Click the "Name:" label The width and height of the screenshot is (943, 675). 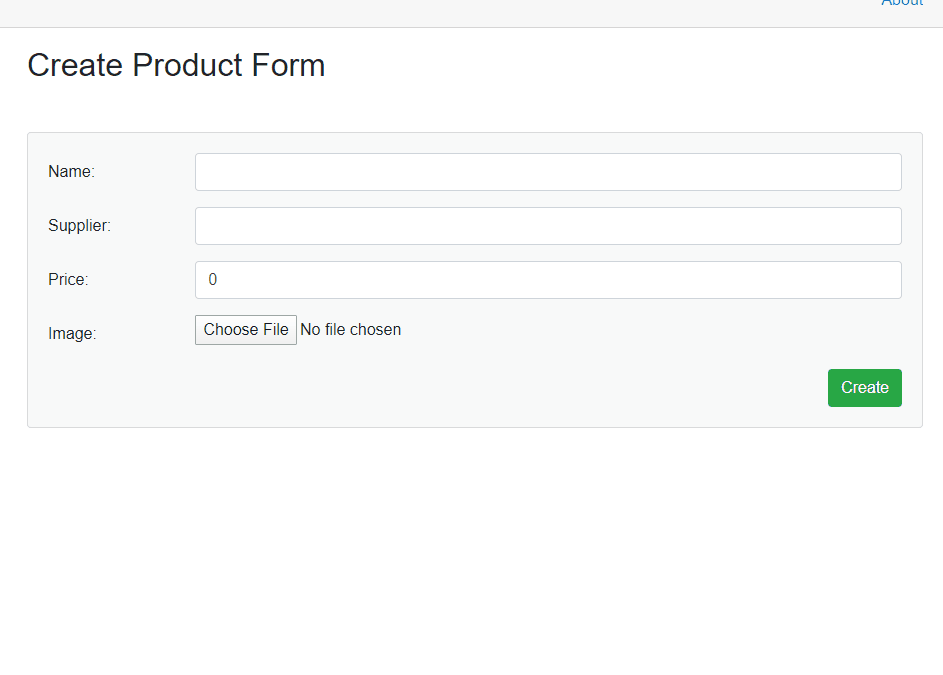coord(71,172)
